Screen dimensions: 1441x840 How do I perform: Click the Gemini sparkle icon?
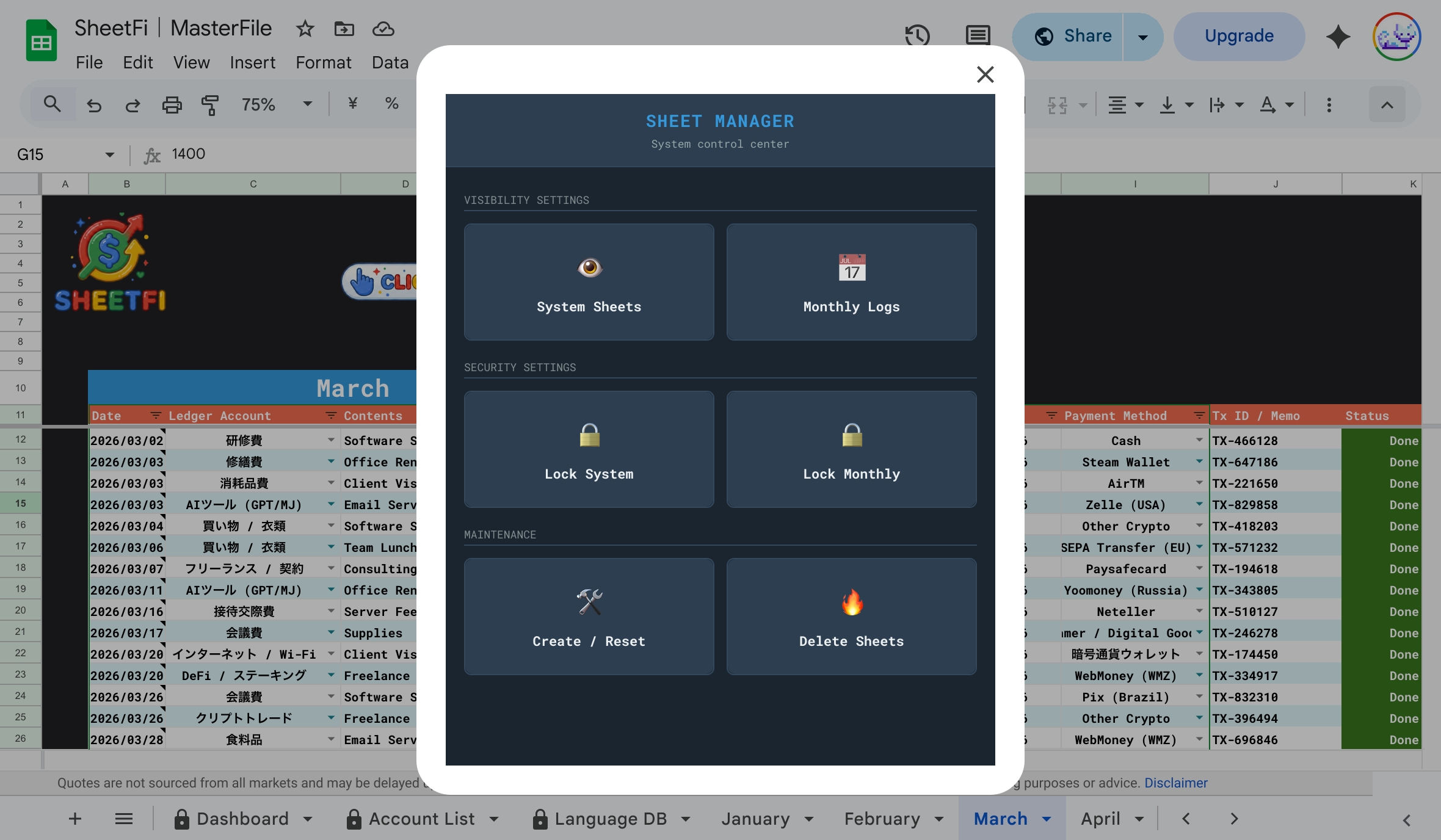[x=1338, y=37]
